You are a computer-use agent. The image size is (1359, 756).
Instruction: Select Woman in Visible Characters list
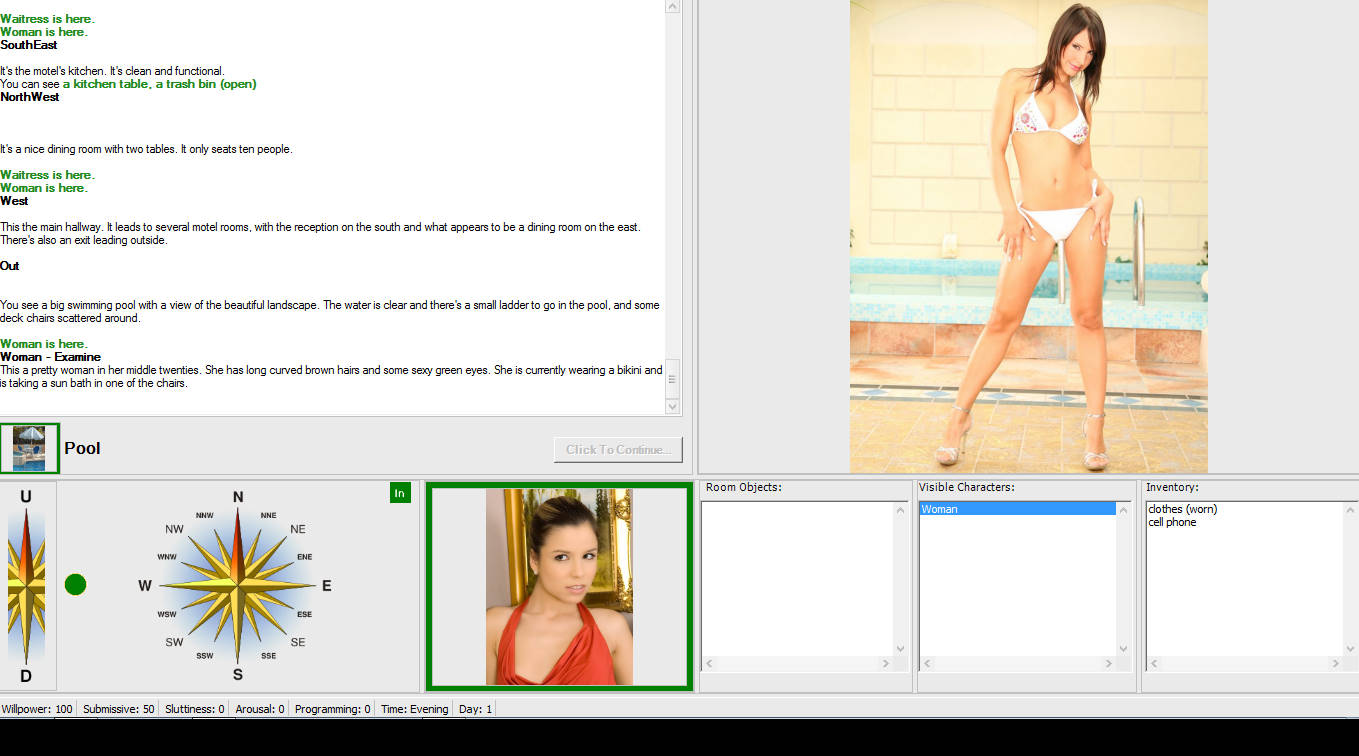coord(1017,509)
